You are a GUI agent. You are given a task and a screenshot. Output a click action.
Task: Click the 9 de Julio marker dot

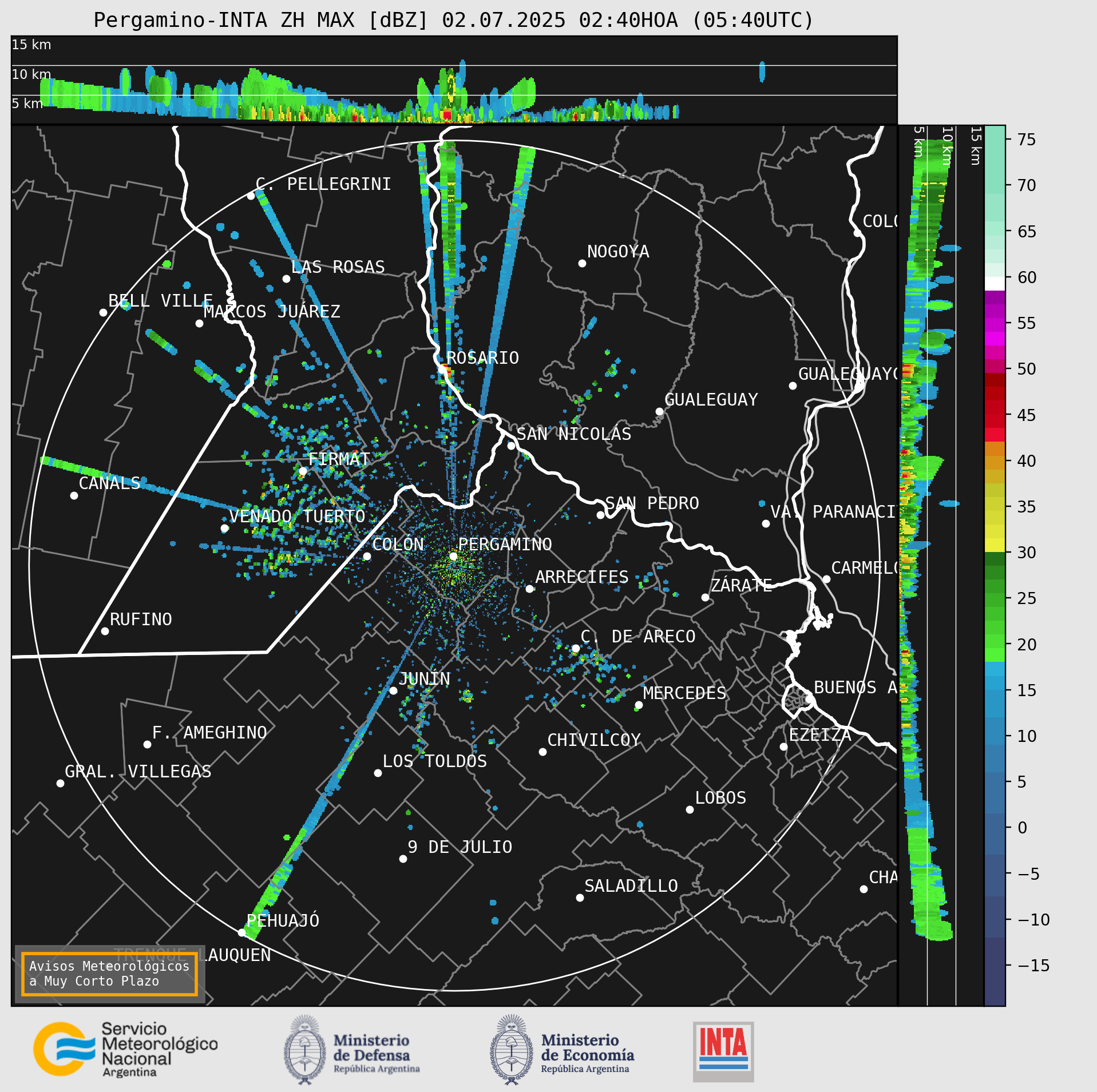pos(403,859)
